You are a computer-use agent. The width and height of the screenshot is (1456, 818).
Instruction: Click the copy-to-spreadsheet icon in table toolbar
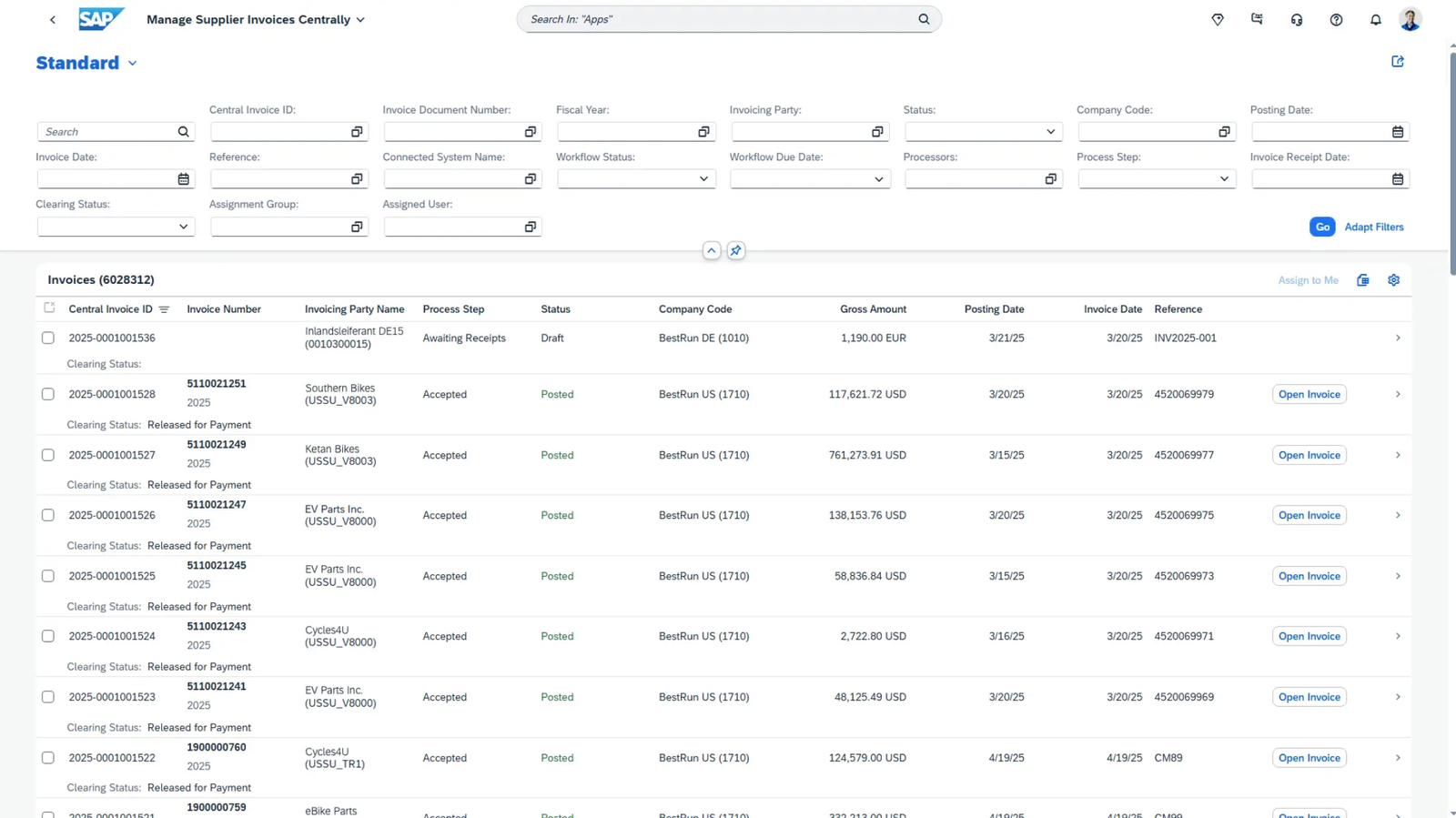[1362, 280]
